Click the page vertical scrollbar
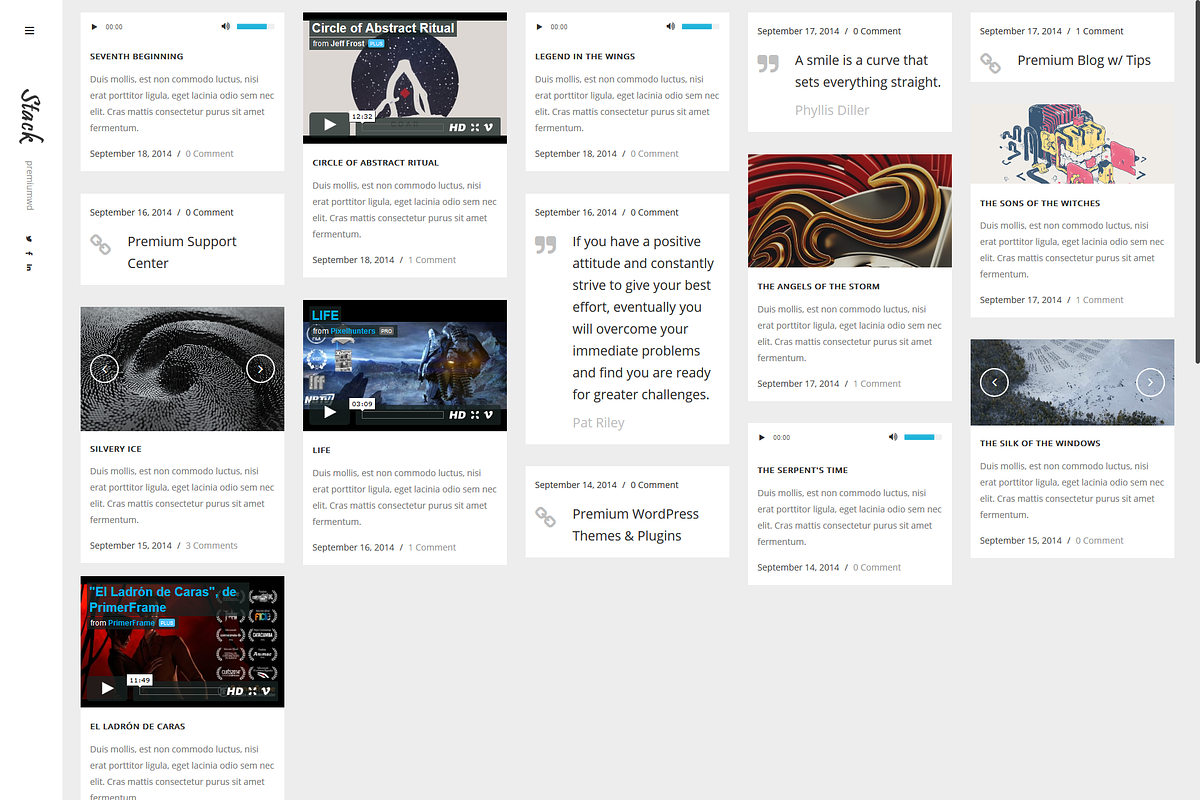Screen dimensions: 1200x800 tap(1196, 182)
